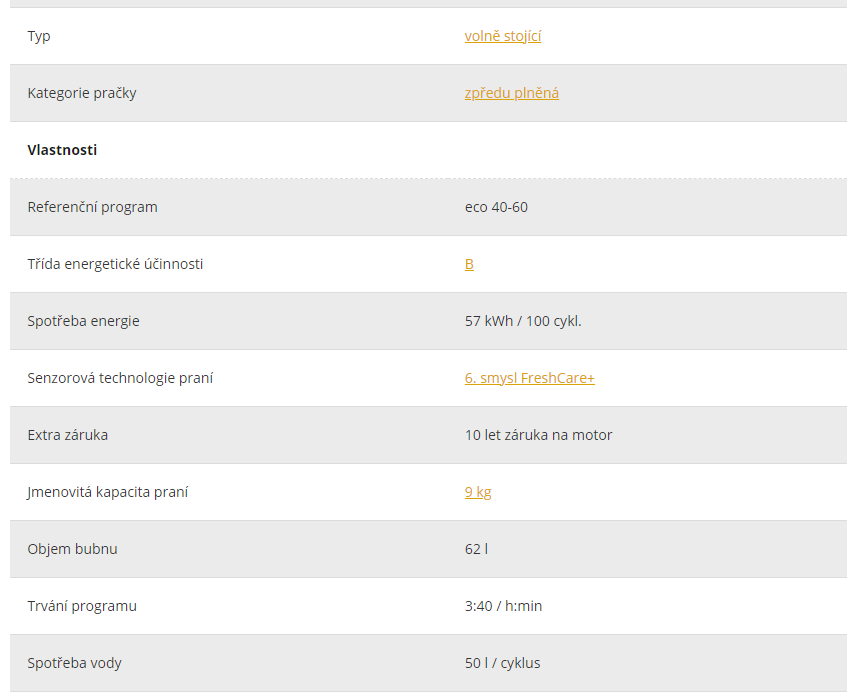Open the '6. smysl FreshCare+' link
This screenshot has height=699, width=857.
point(530,378)
